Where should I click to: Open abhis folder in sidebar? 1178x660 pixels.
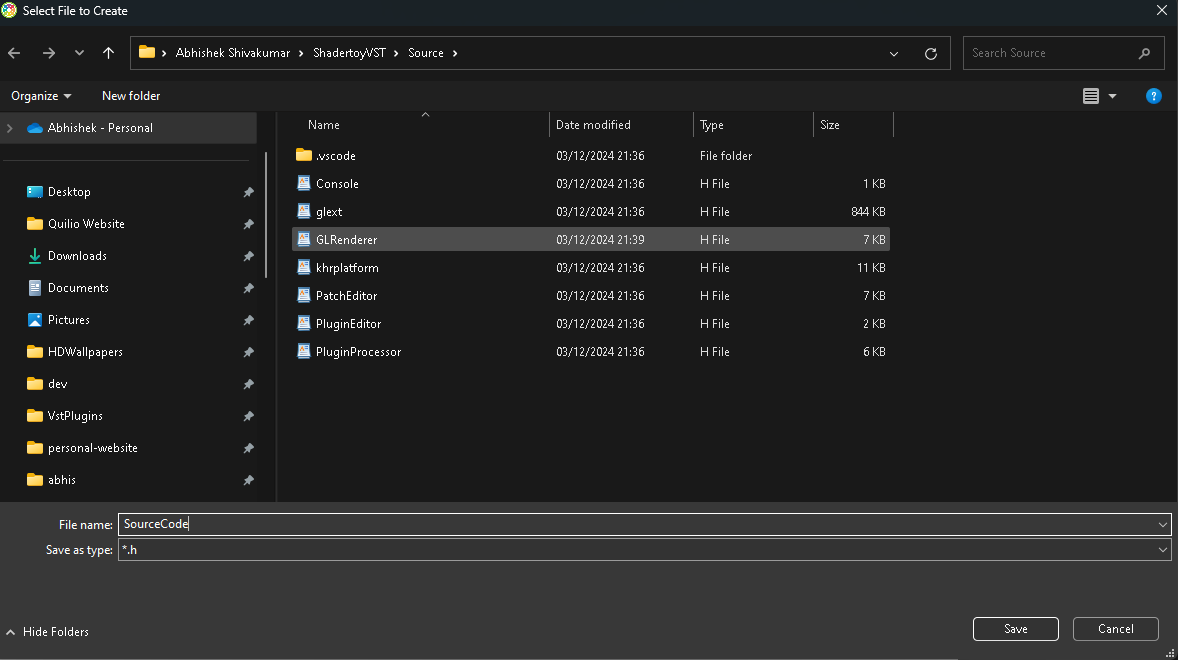[62, 480]
